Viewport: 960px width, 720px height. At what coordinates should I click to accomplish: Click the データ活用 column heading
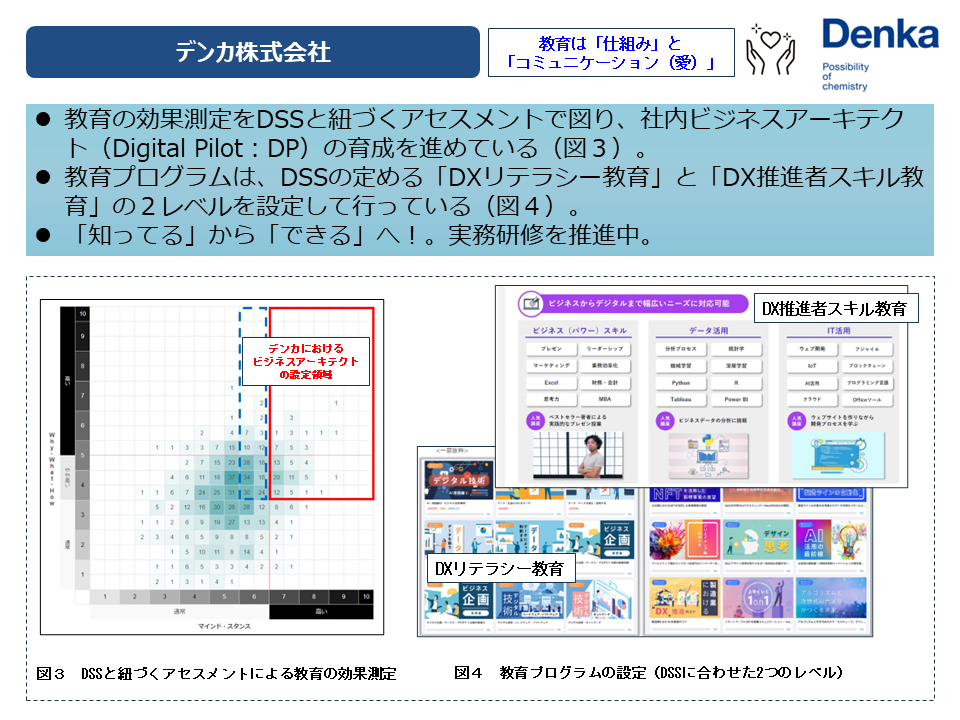(x=708, y=331)
